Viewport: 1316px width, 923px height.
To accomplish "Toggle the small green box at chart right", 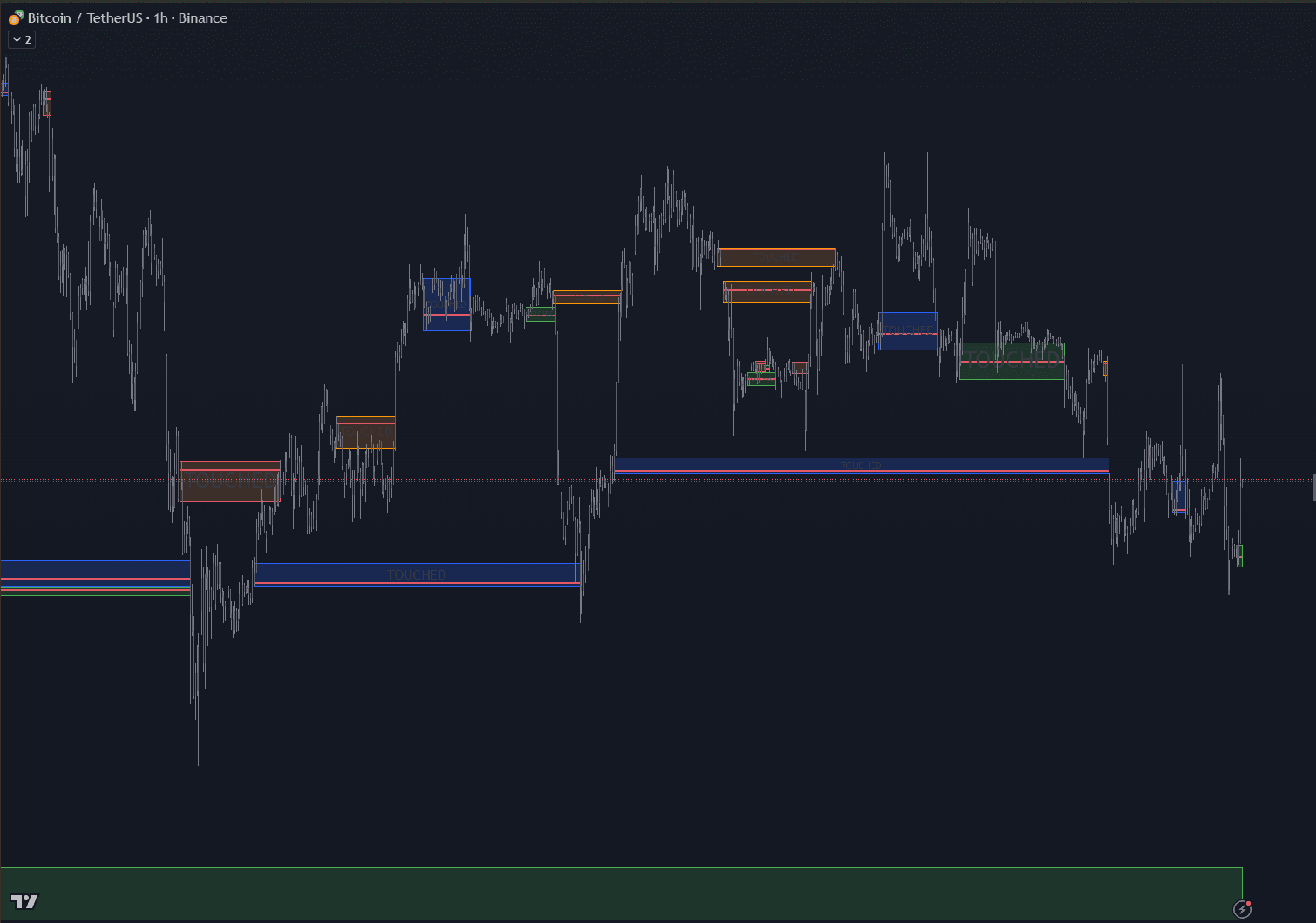I will (x=1240, y=554).
